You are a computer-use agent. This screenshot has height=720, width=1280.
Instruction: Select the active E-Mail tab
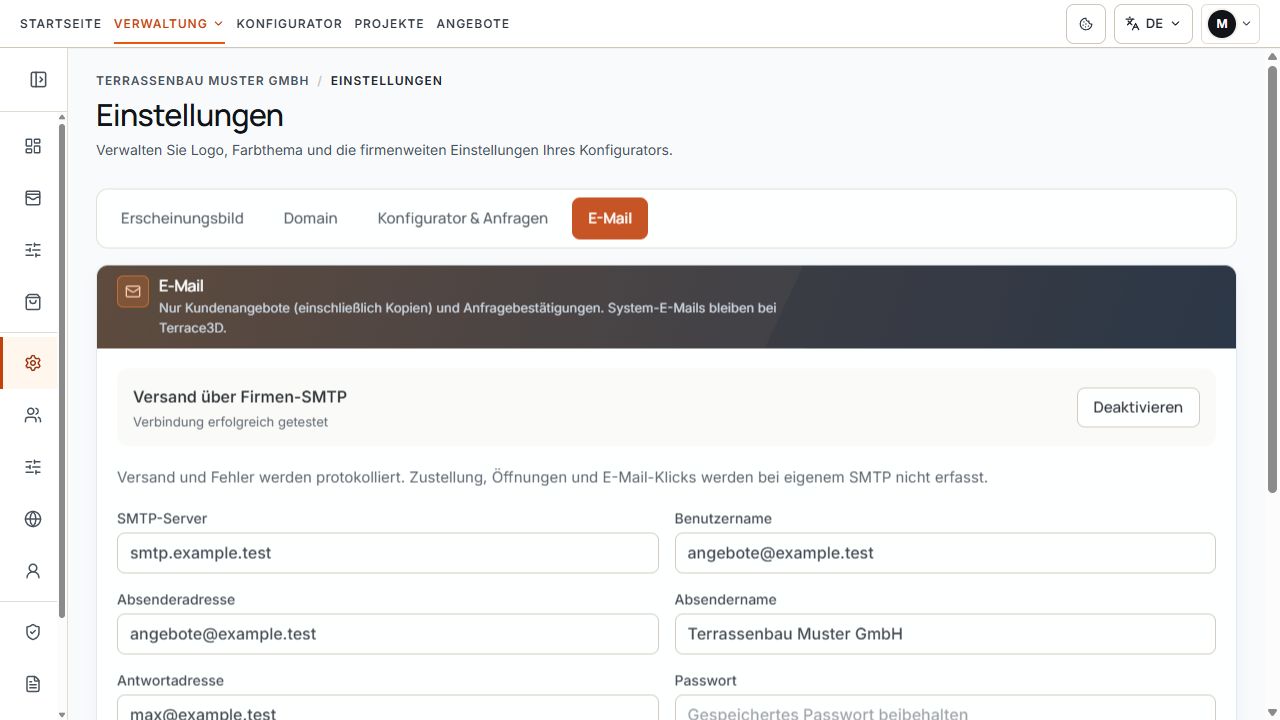[610, 219]
